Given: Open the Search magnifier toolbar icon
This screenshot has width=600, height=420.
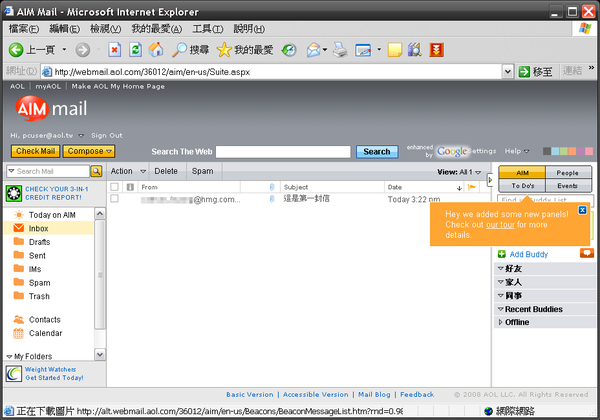Looking at the screenshot, I should point(179,50).
